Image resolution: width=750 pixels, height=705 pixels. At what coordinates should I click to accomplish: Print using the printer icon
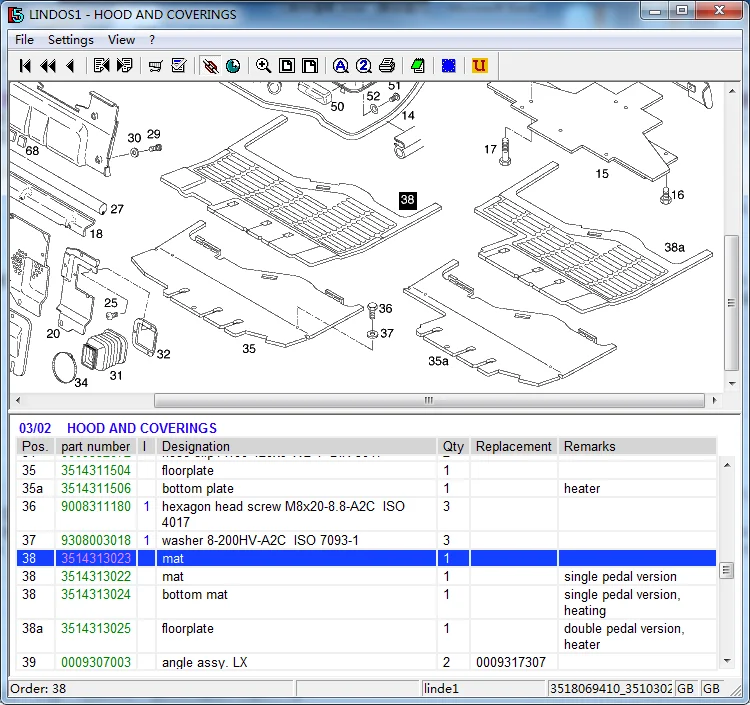coord(386,66)
